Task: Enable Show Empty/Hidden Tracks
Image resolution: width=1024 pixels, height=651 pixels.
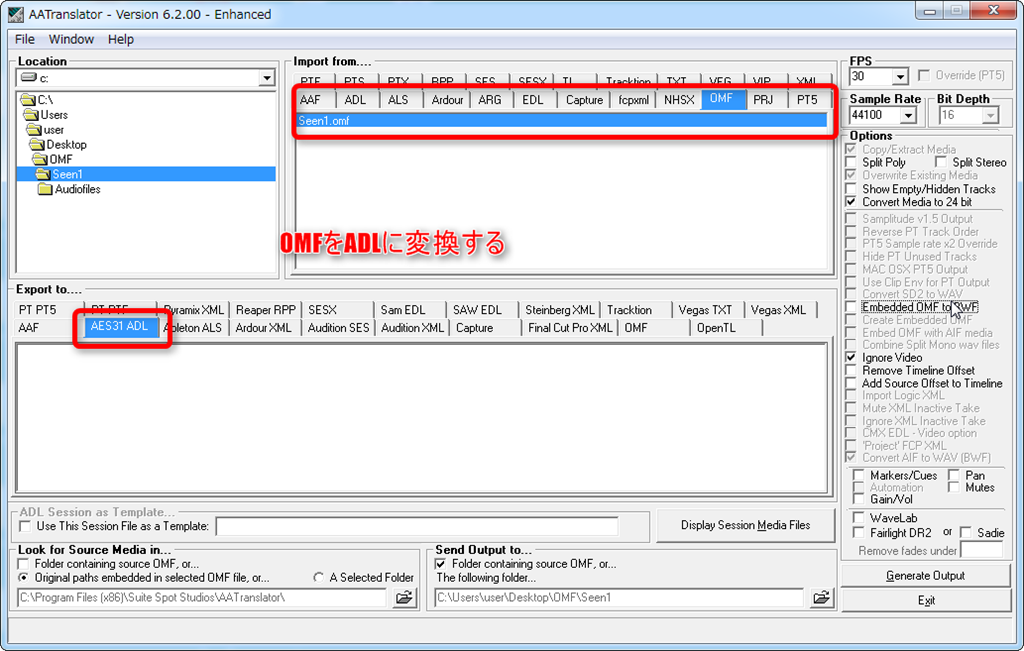Action: tap(851, 189)
